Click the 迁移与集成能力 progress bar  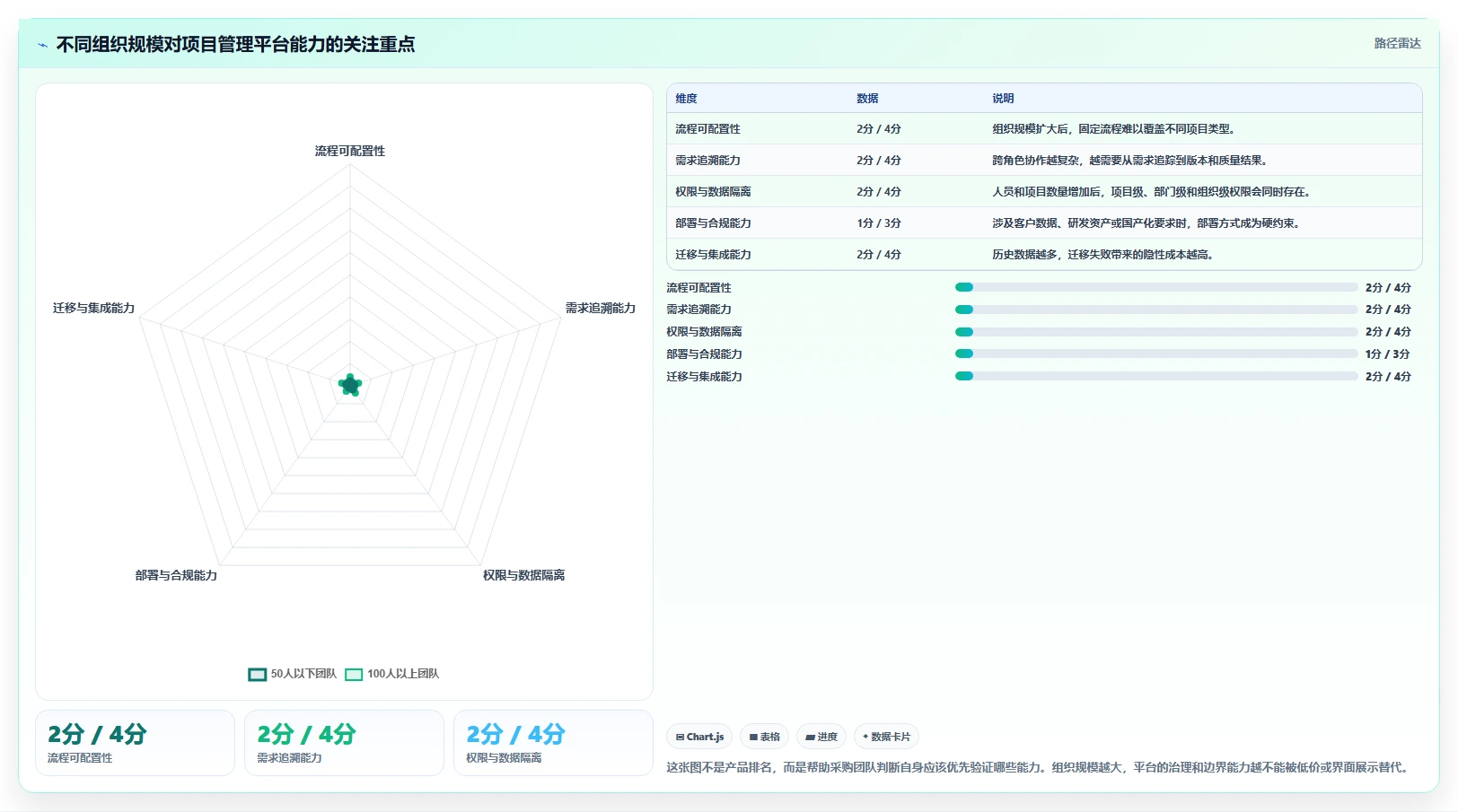pos(1156,376)
